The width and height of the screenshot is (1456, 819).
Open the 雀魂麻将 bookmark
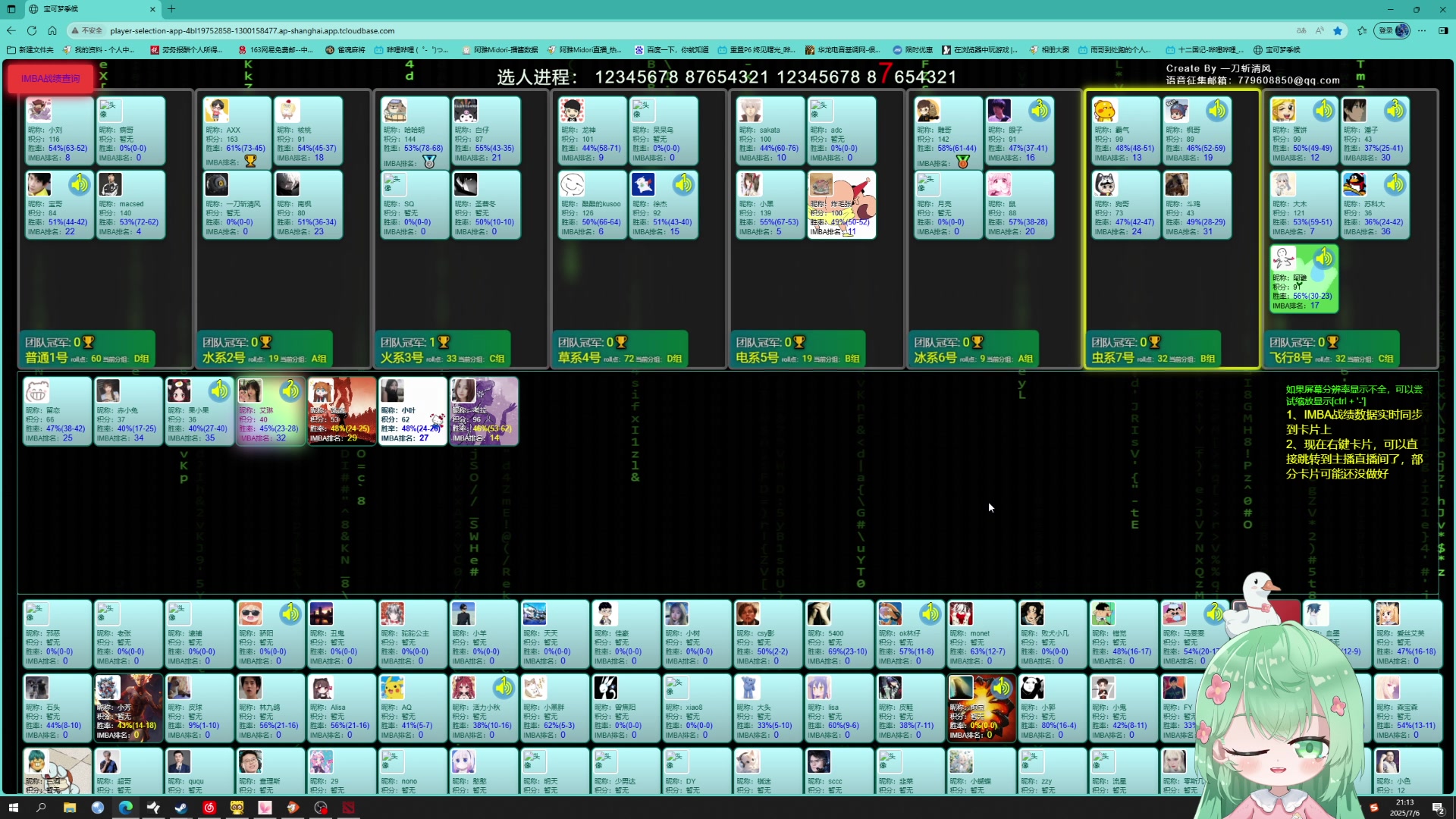(345, 50)
